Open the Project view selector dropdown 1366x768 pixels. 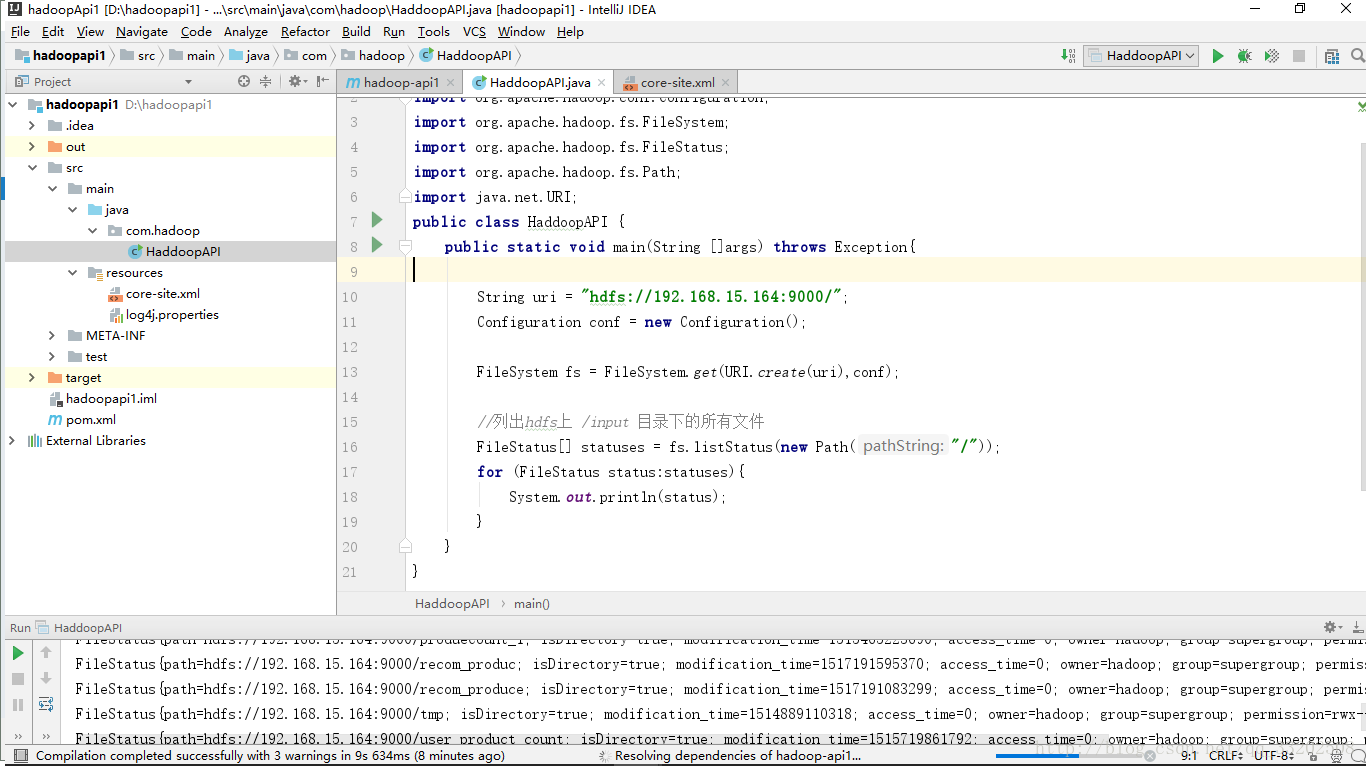pyautogui.click(x=188, y=82)
